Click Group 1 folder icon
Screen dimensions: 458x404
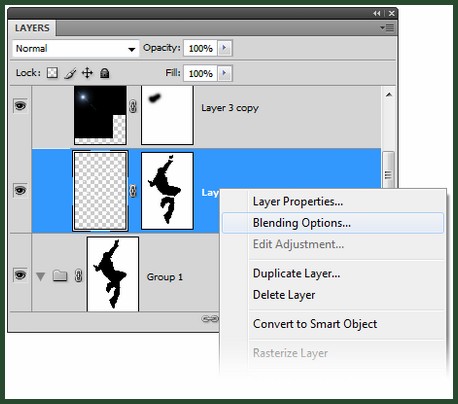[x=60, y=276]
